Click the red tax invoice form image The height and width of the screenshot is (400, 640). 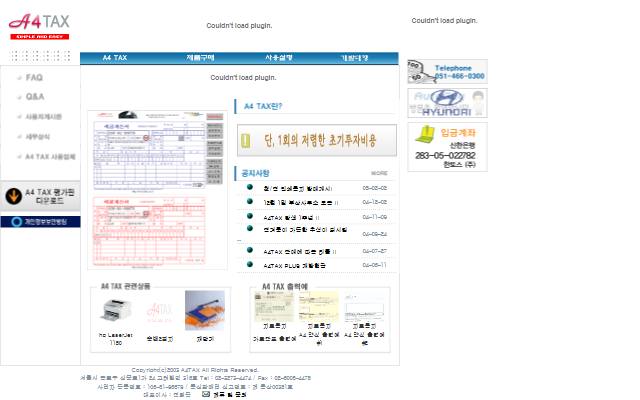pos(149,231)
